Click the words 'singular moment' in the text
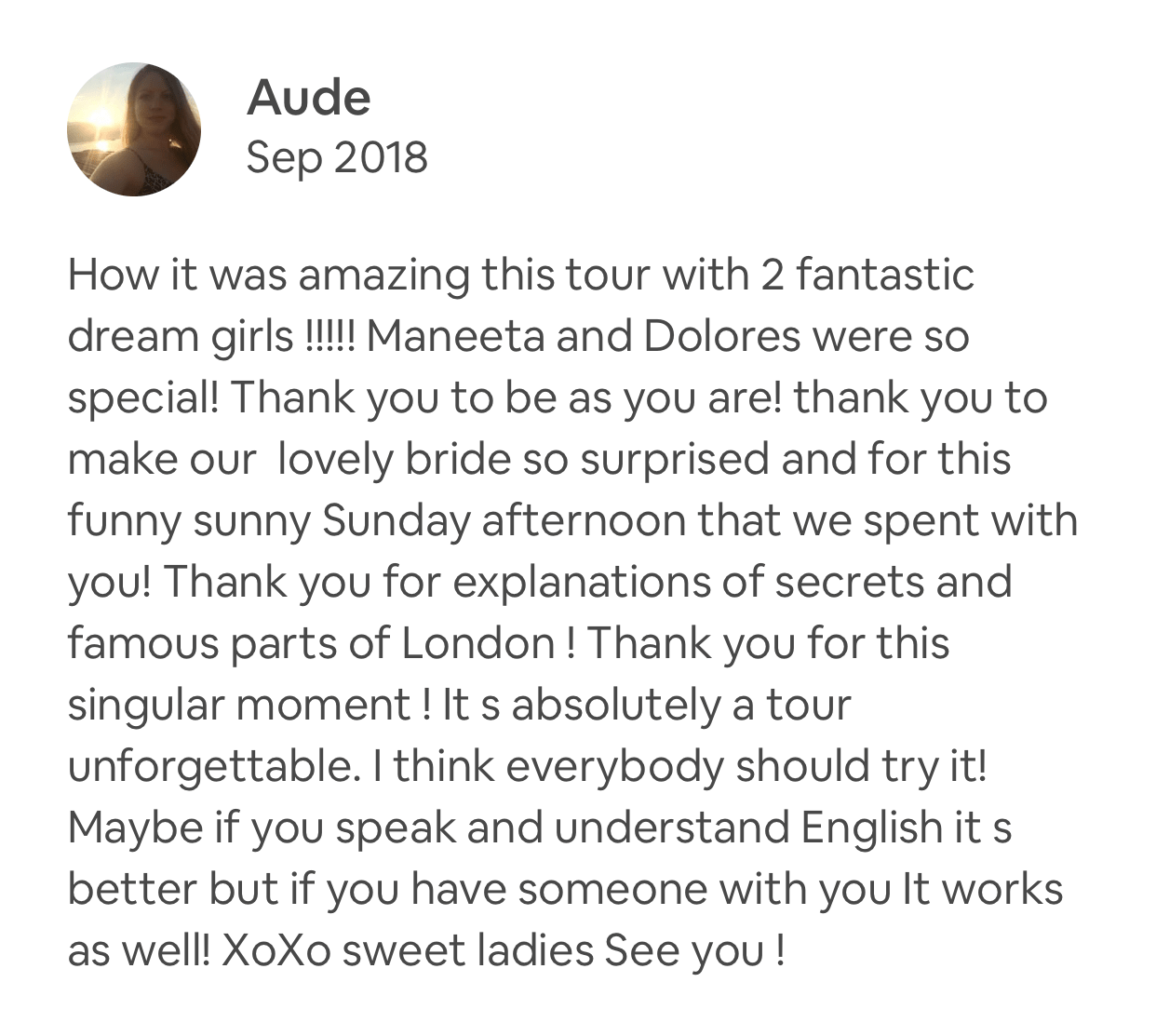 [238, 706]
